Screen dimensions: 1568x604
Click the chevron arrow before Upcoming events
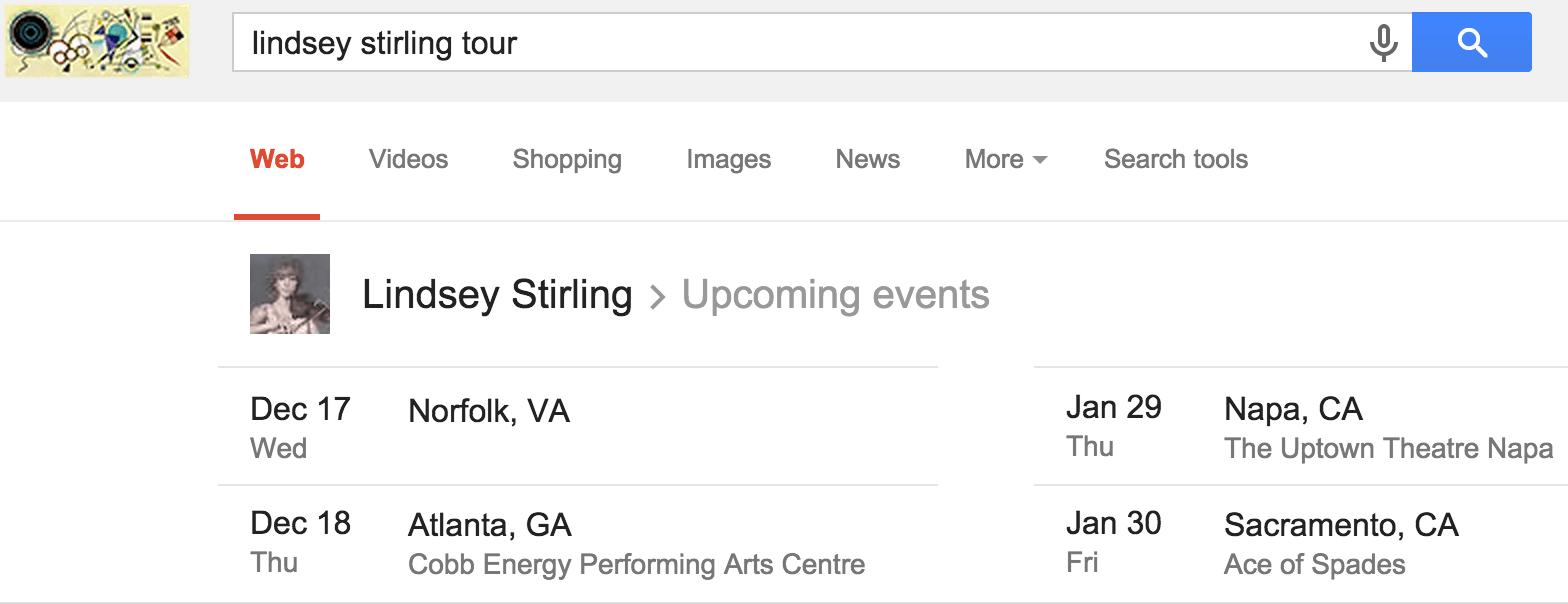(657, 297)
